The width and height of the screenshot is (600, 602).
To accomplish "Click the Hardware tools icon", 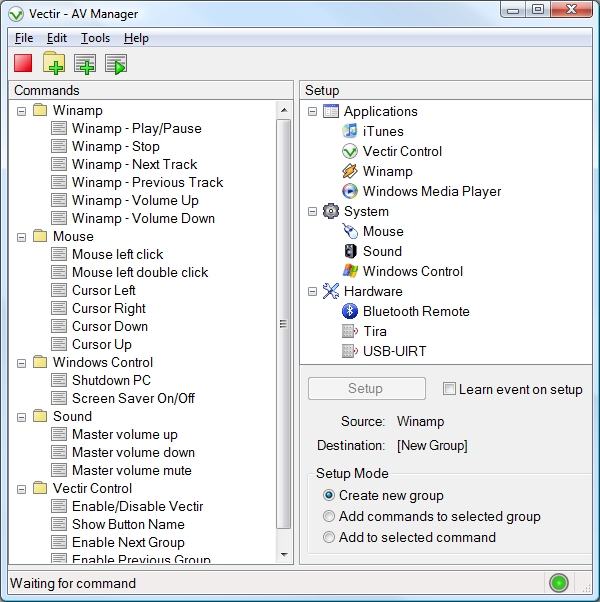I will point(331,291).
